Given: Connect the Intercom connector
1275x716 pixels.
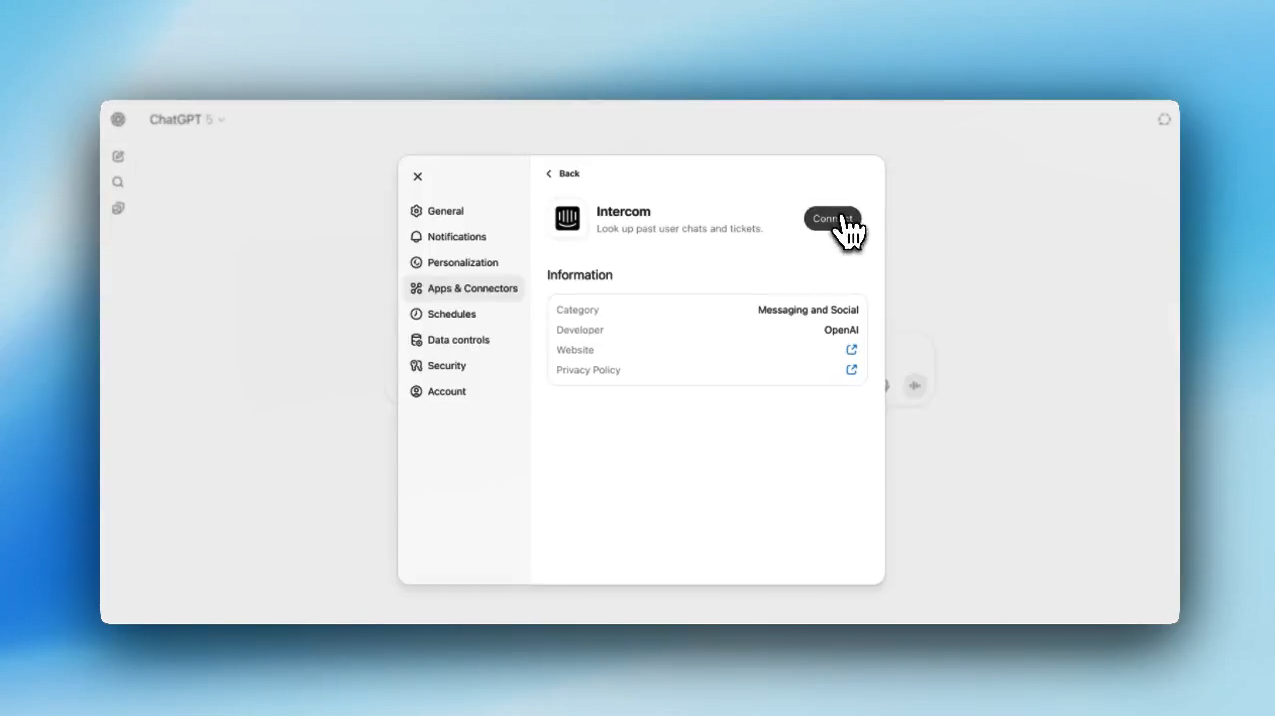Looking at the screenshot, I should tap(831, 219).
